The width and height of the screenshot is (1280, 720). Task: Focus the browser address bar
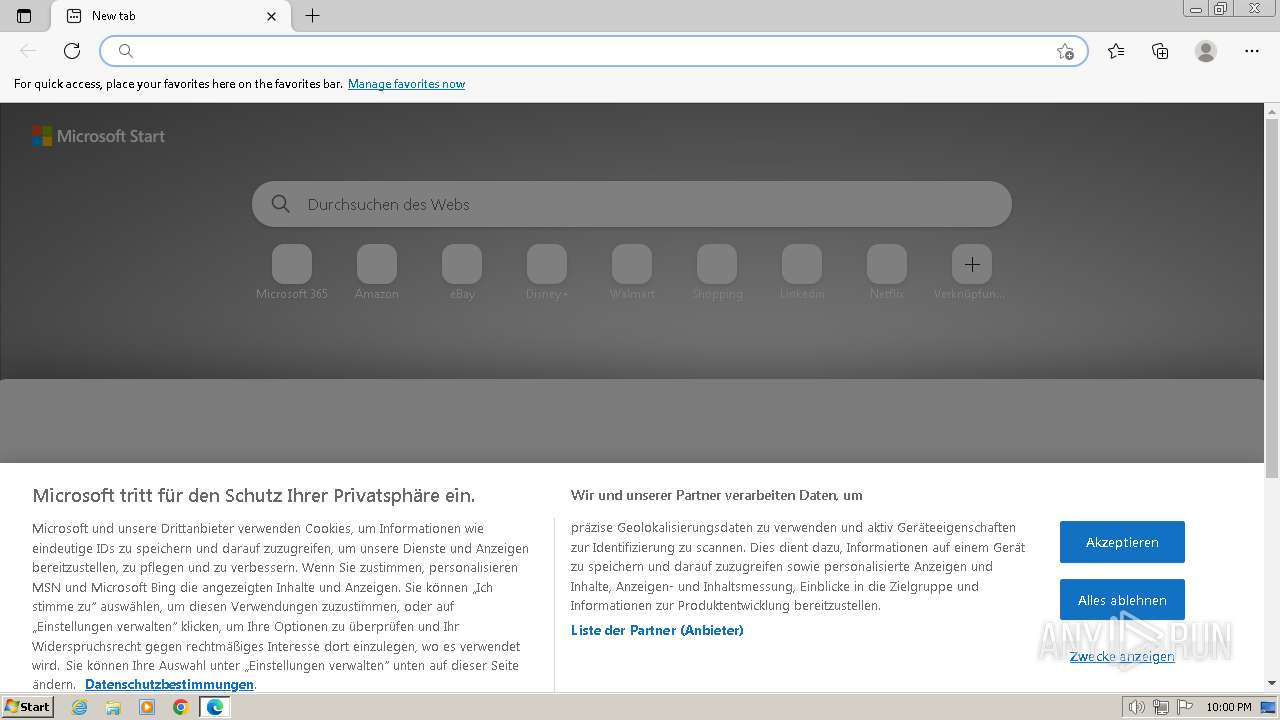pyautogui.click(x=594, y=51)
